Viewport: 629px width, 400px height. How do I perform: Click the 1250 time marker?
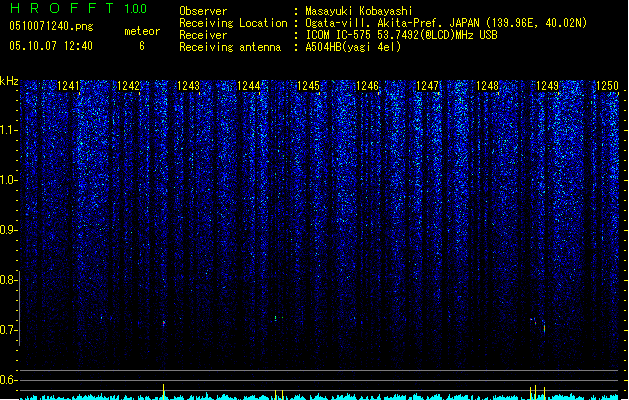(607, 86)
